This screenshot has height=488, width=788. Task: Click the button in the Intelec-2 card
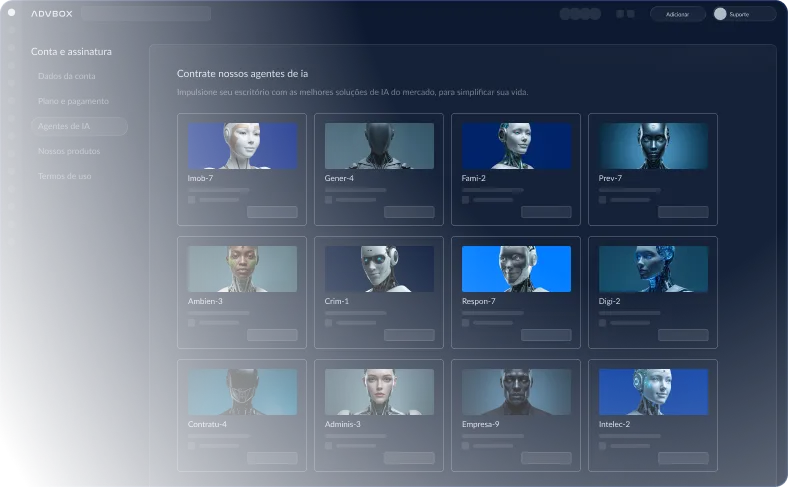coord(683,458)
